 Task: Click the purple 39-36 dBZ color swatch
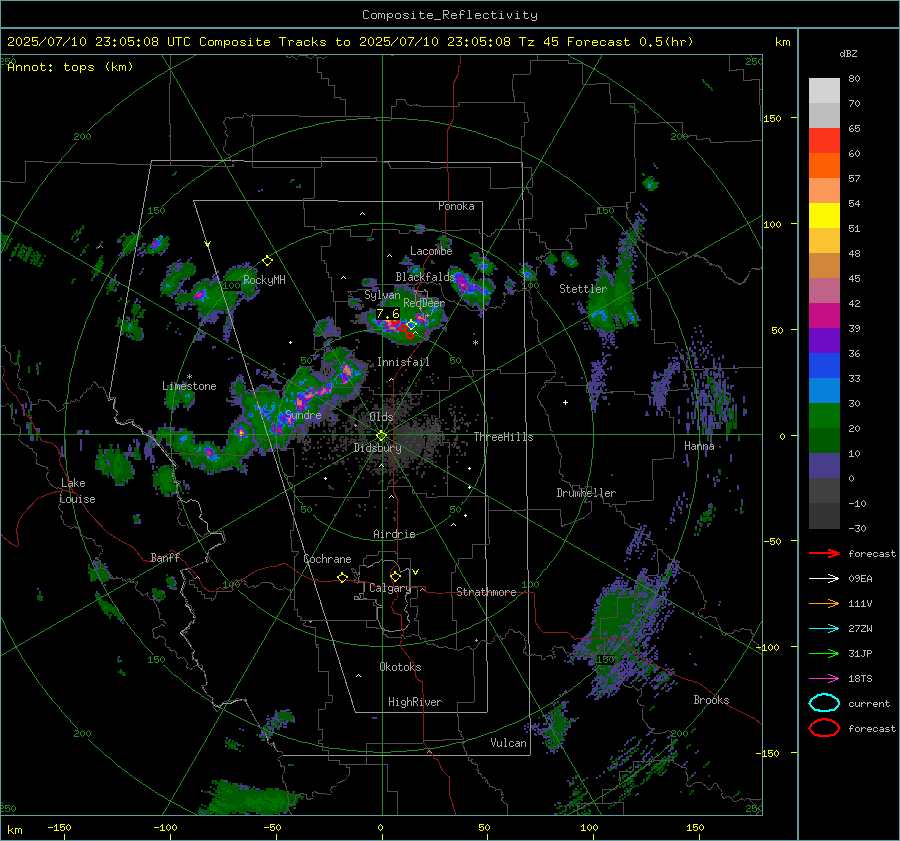point(824,341)
